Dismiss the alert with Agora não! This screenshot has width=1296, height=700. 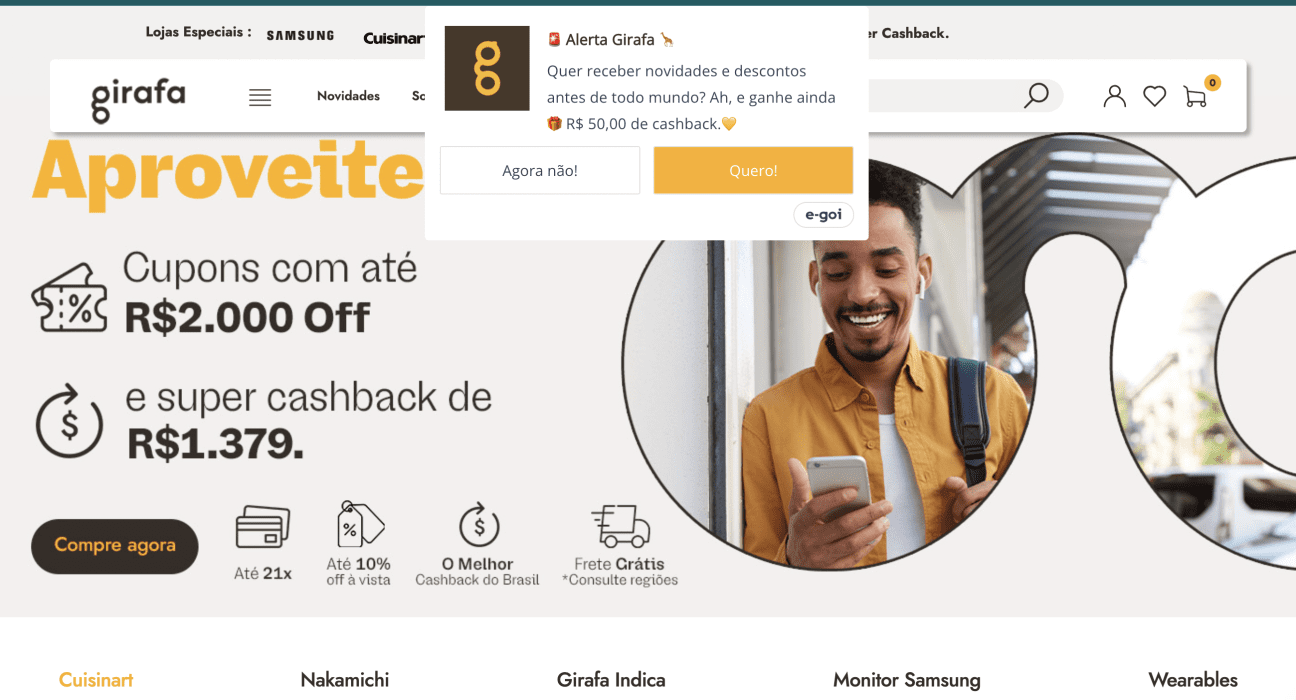tap(540, 170)
